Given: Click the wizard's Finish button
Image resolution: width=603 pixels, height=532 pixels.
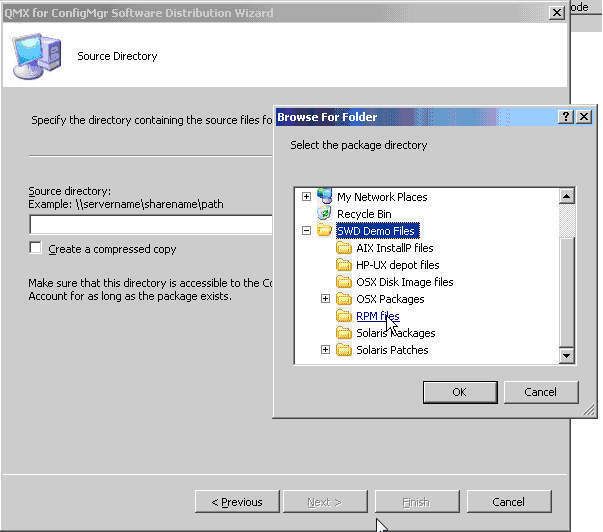Looking at the screenshot, I should 416,502.
